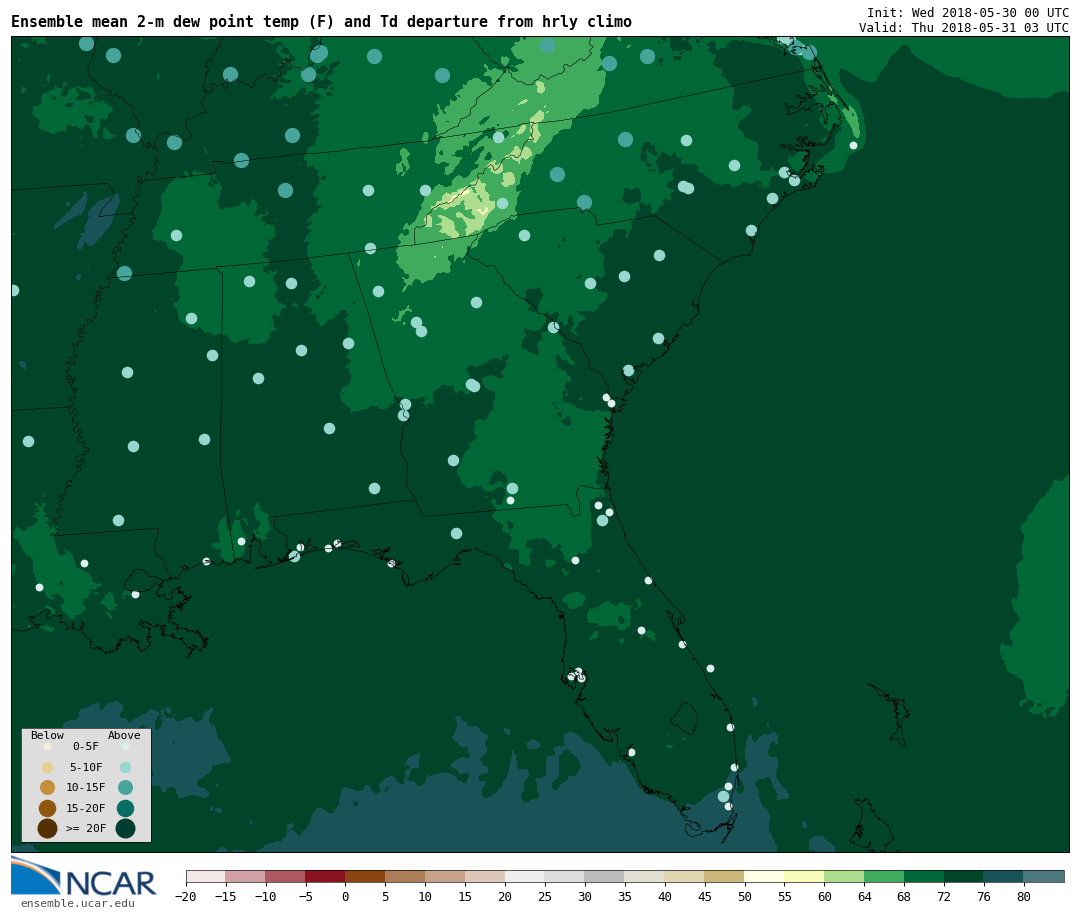Click the '15-20F' legend label
The image size is (1080, 915).
point(86,808)
